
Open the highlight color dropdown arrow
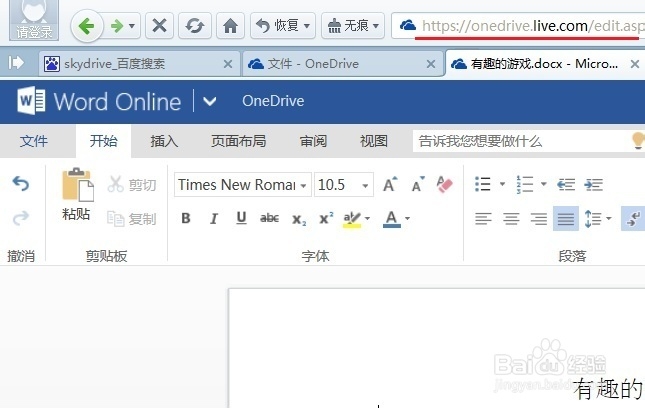[x=367, y=218]
